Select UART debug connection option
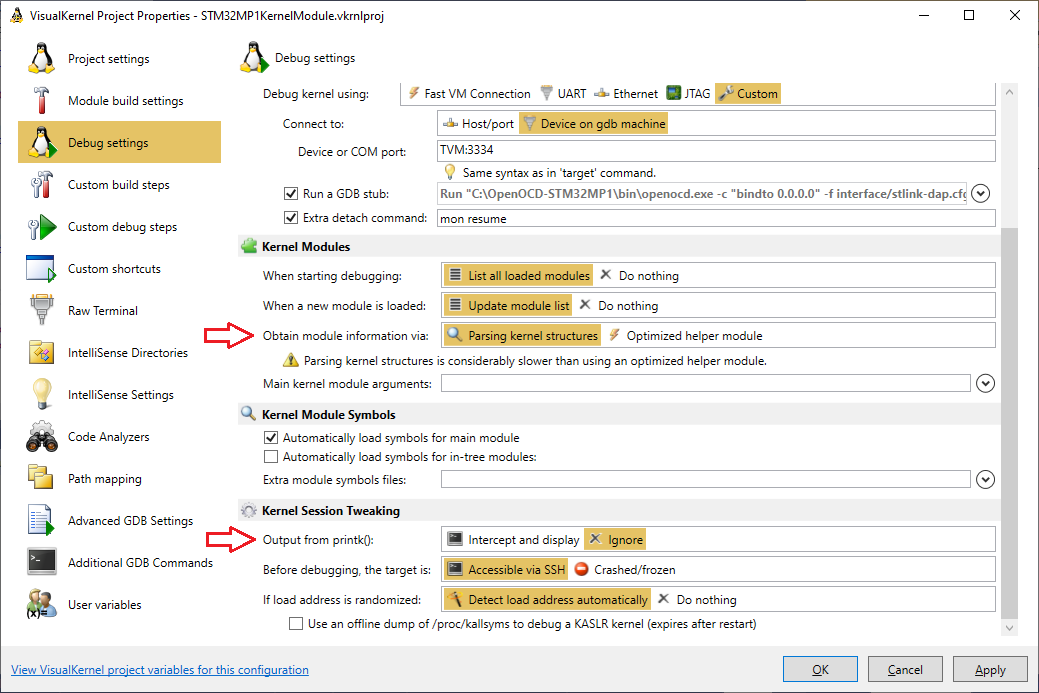Image resolution: width=1039 pixels, height=693 pixels. [564, 93]
